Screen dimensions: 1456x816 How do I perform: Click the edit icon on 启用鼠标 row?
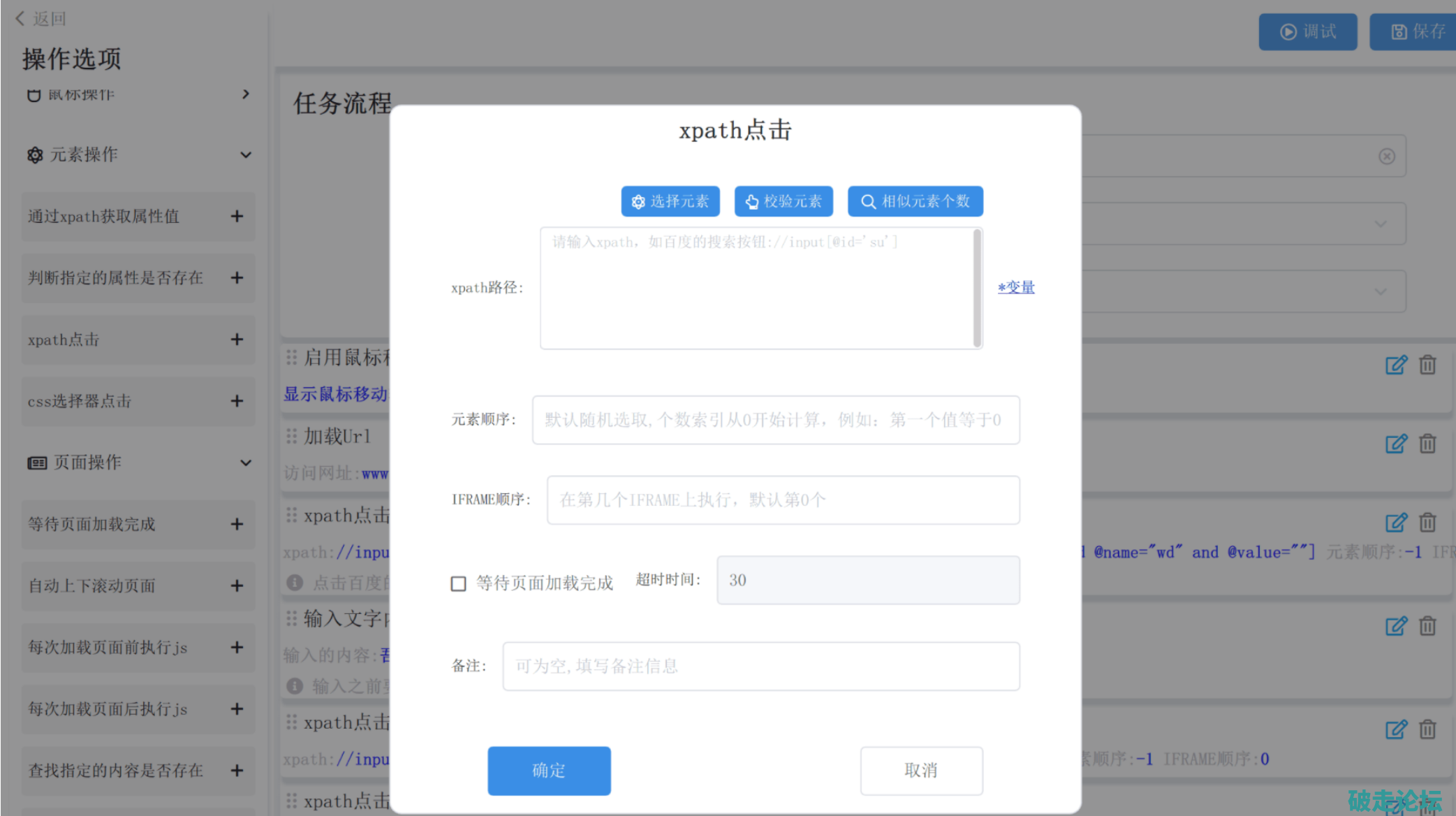1395,365
